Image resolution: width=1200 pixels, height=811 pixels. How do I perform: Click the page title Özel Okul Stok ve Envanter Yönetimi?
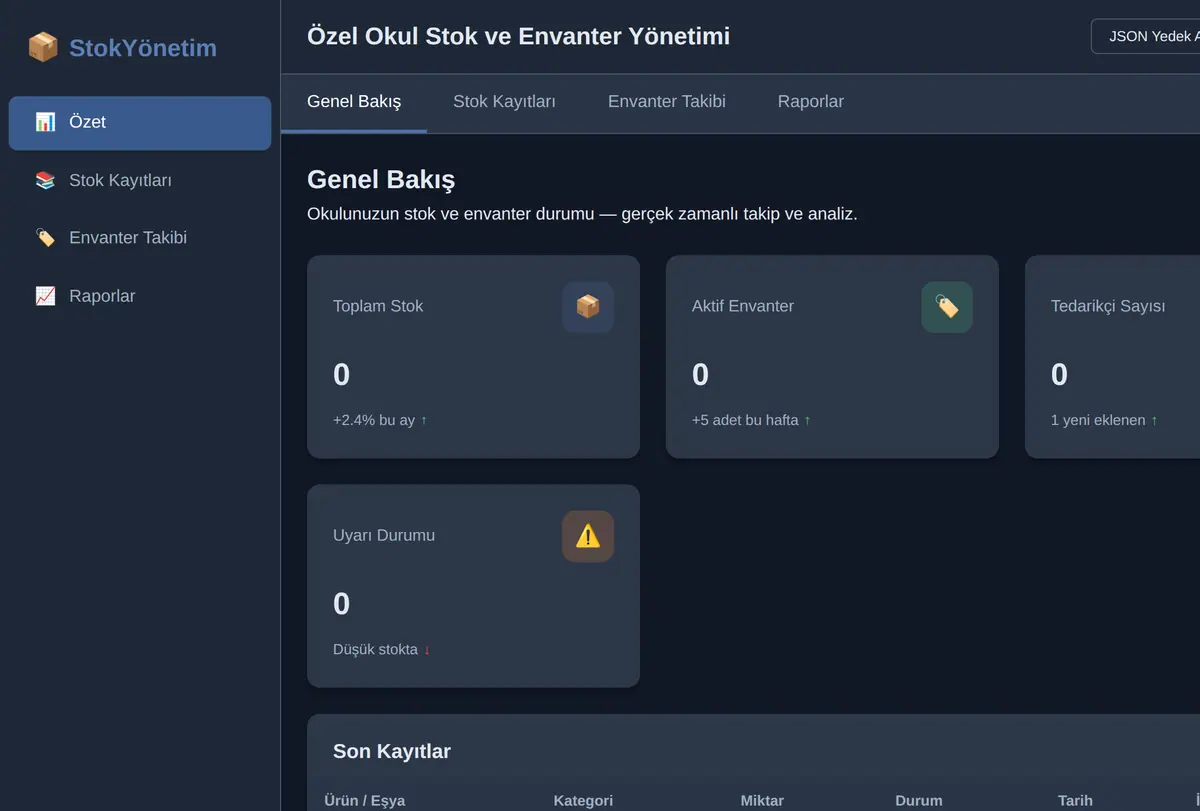tap(518, 36)
